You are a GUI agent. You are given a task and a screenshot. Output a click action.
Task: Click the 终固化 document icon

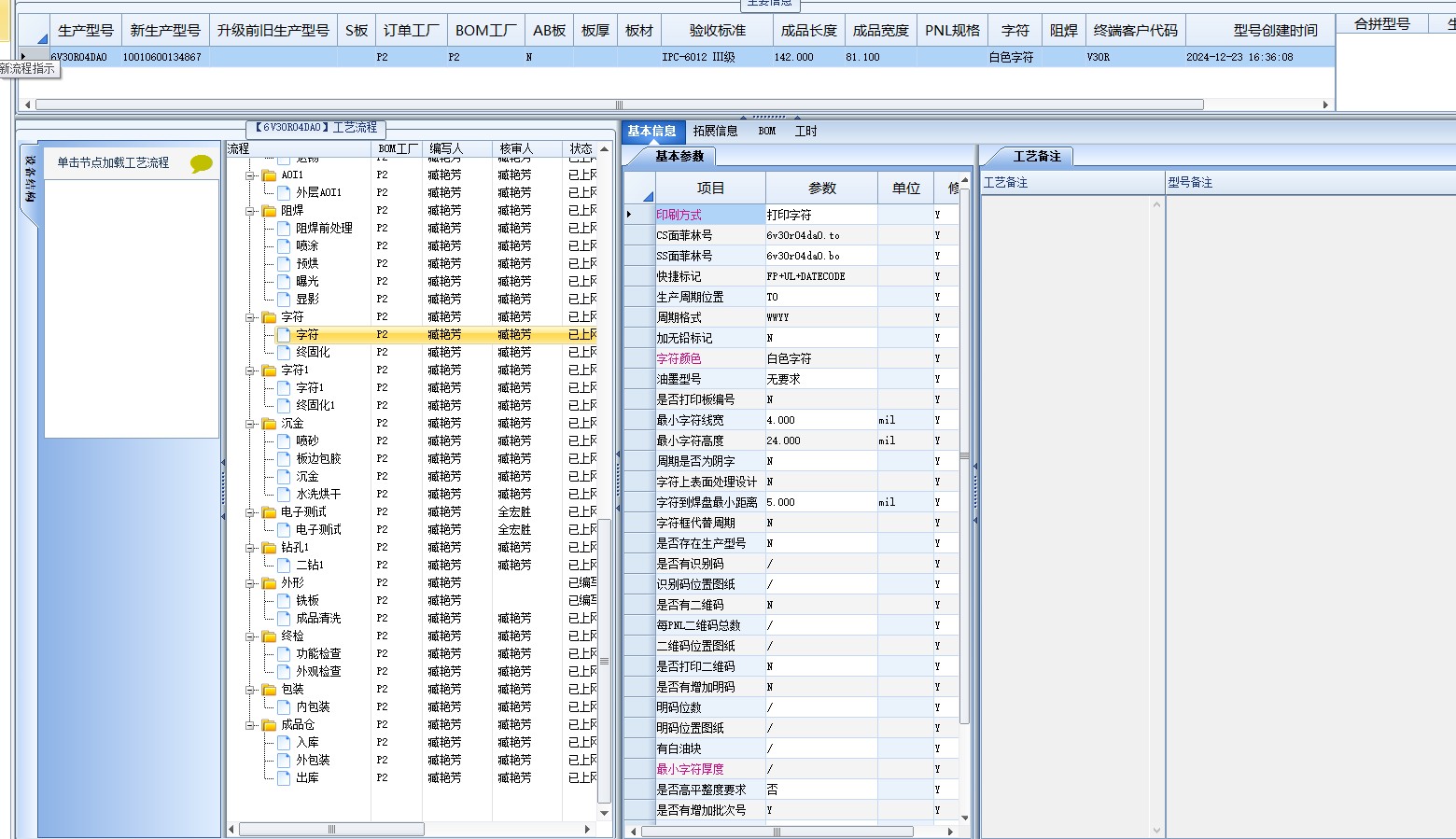(284, 353)
